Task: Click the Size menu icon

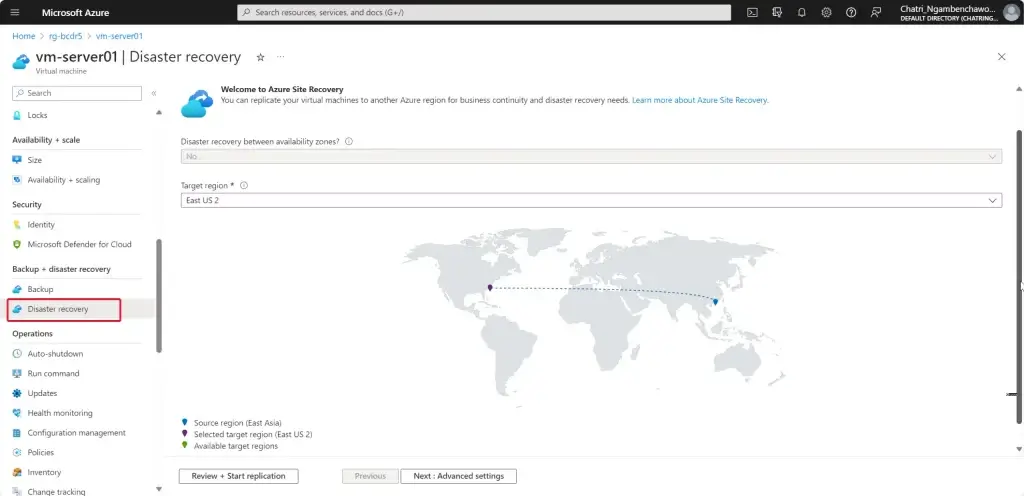Action: [x=17, y=160]
